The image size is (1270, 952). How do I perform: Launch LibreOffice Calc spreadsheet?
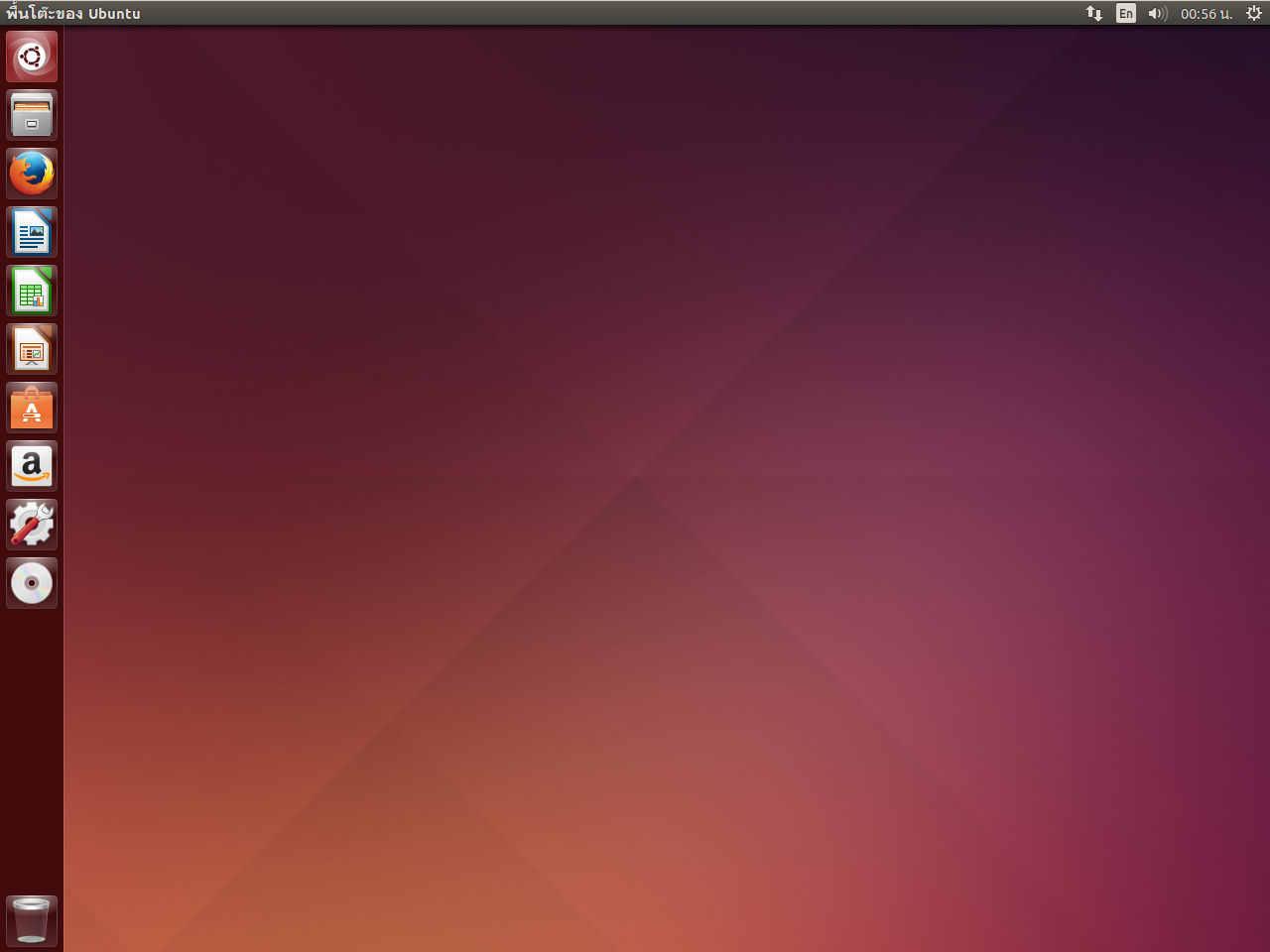pyautogui.click(x=32, y=291)
